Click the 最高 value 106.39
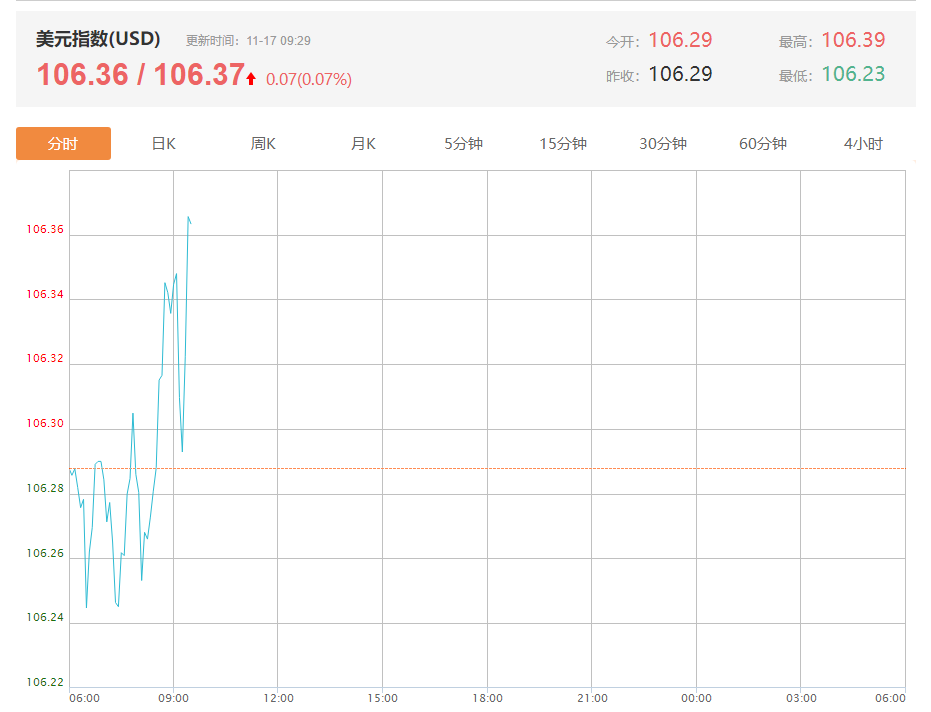Viewport: 931px width, 712px height. click(853, 40)
